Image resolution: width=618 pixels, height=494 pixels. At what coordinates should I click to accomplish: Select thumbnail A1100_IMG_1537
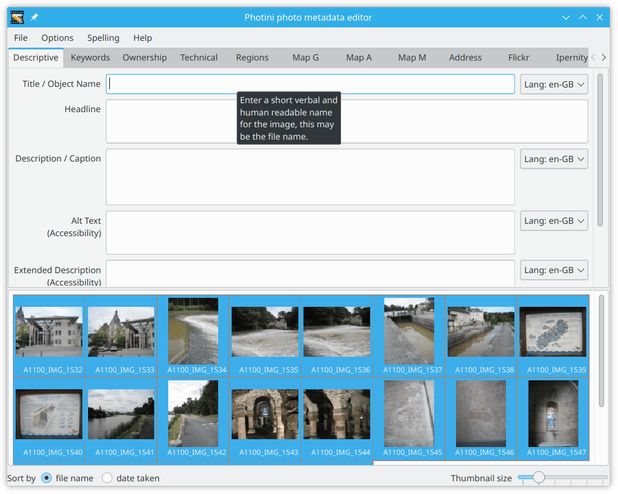409,336
